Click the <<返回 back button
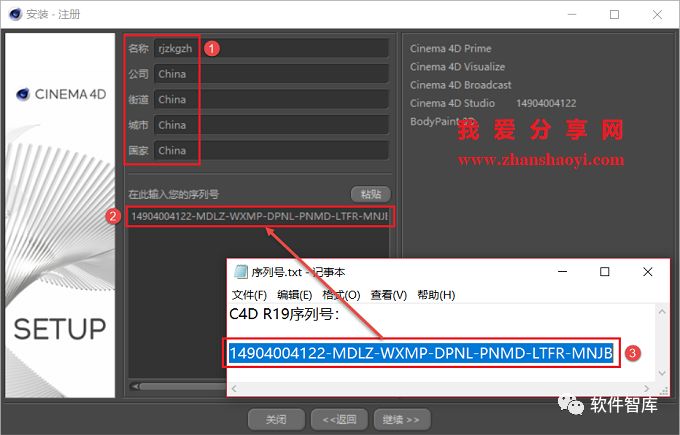680x435 pixels. [339, 419]
